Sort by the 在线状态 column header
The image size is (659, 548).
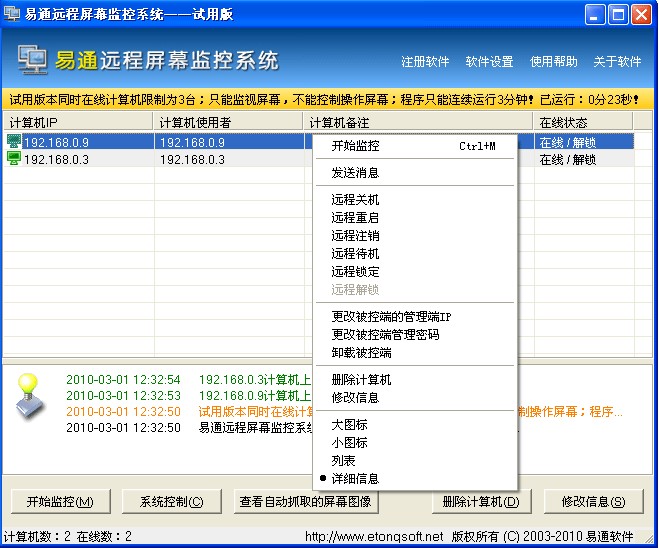pos(583,122)
